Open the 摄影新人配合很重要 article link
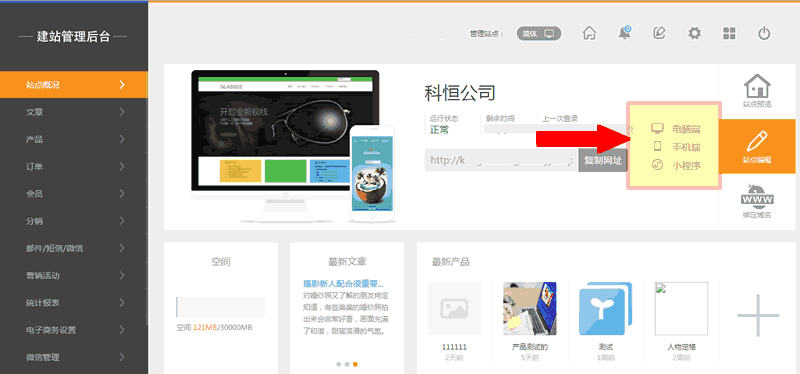 [343, 284]
